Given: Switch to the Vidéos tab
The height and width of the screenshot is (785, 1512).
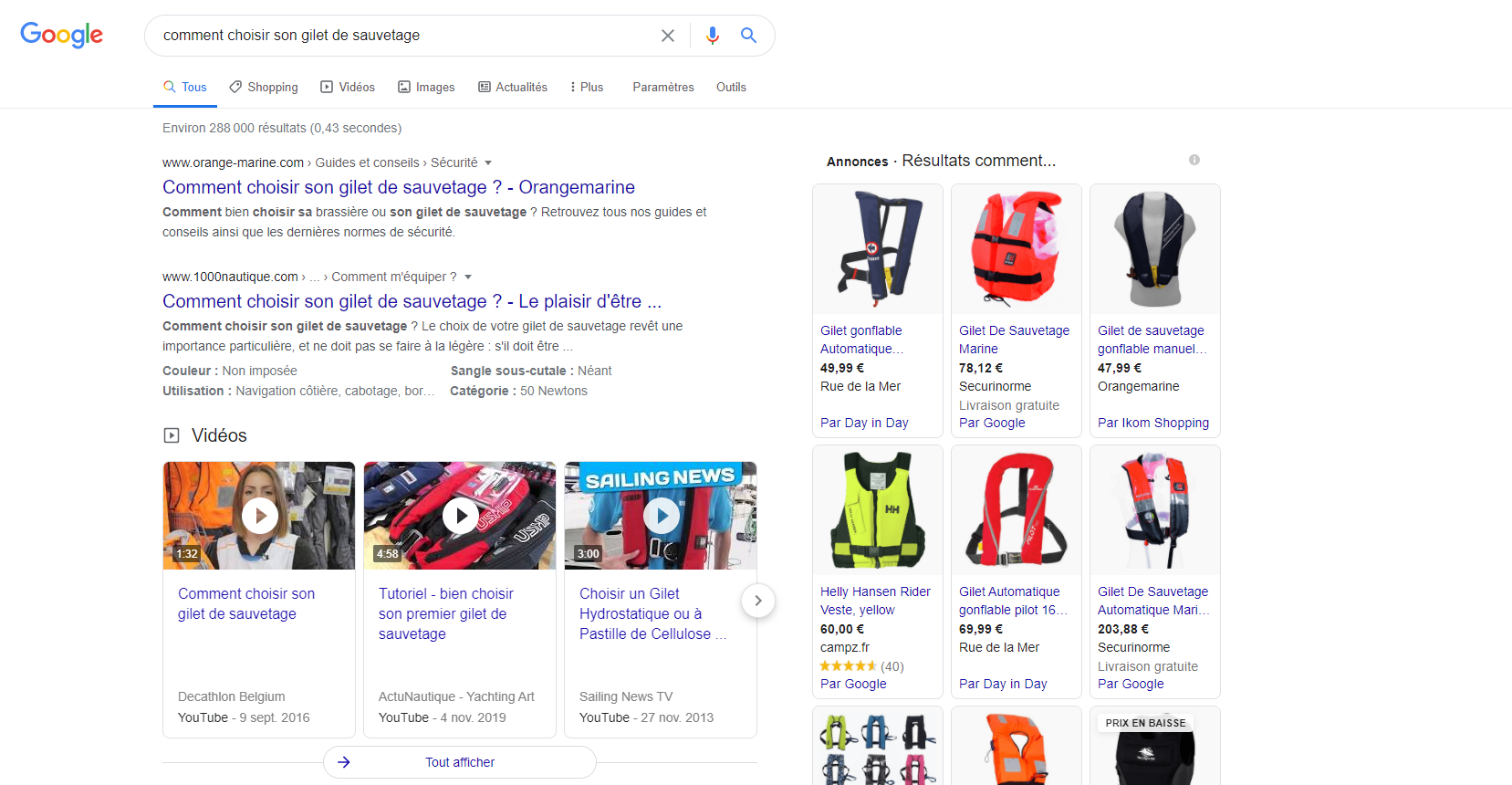Looking at the screenshot, I should 348,88.
